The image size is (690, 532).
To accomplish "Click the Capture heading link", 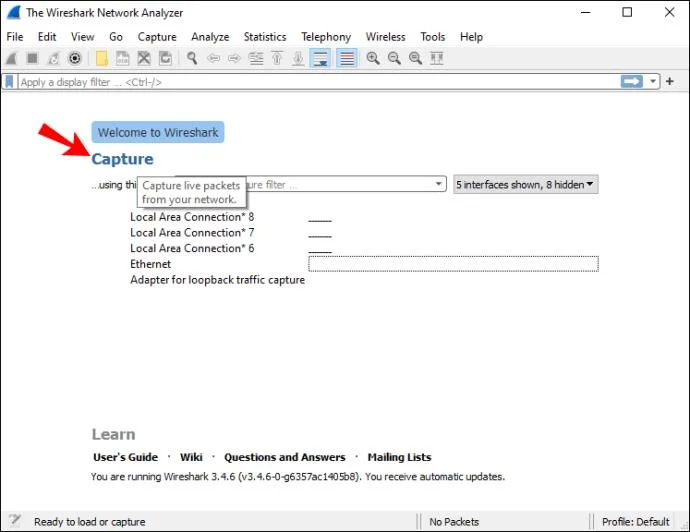I will click(x=122, y=159).
